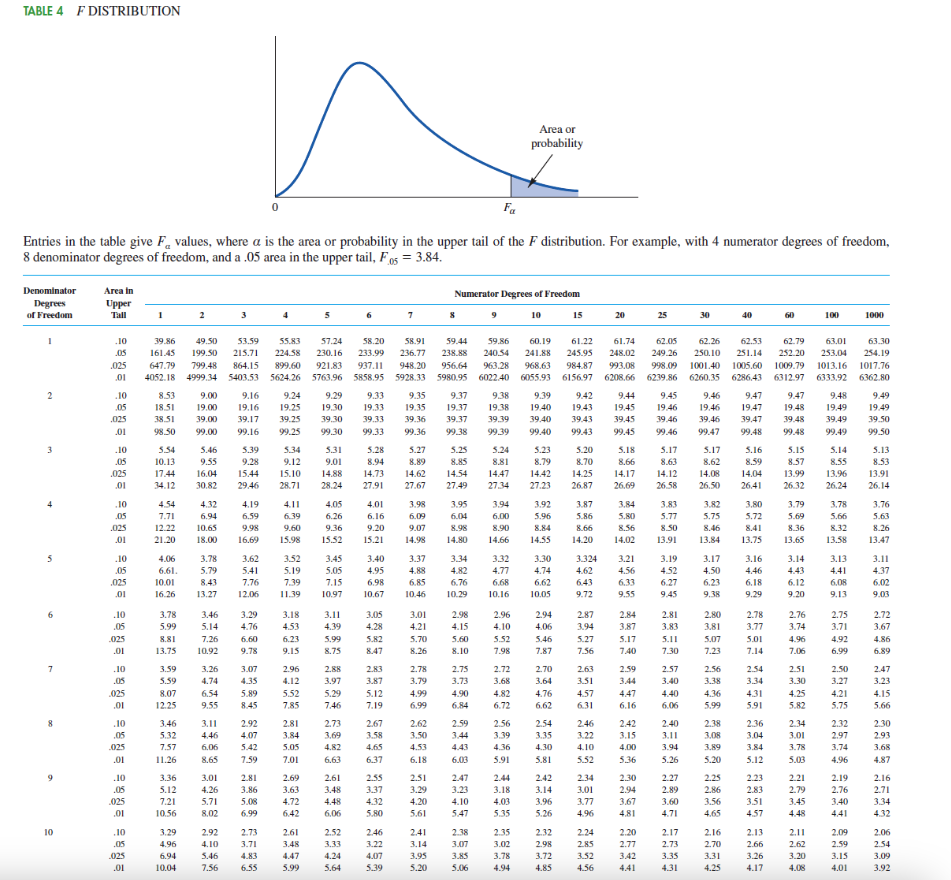
Task: Click the cell value '10.04' in denominator row 10
Action: tap(166, 868)
